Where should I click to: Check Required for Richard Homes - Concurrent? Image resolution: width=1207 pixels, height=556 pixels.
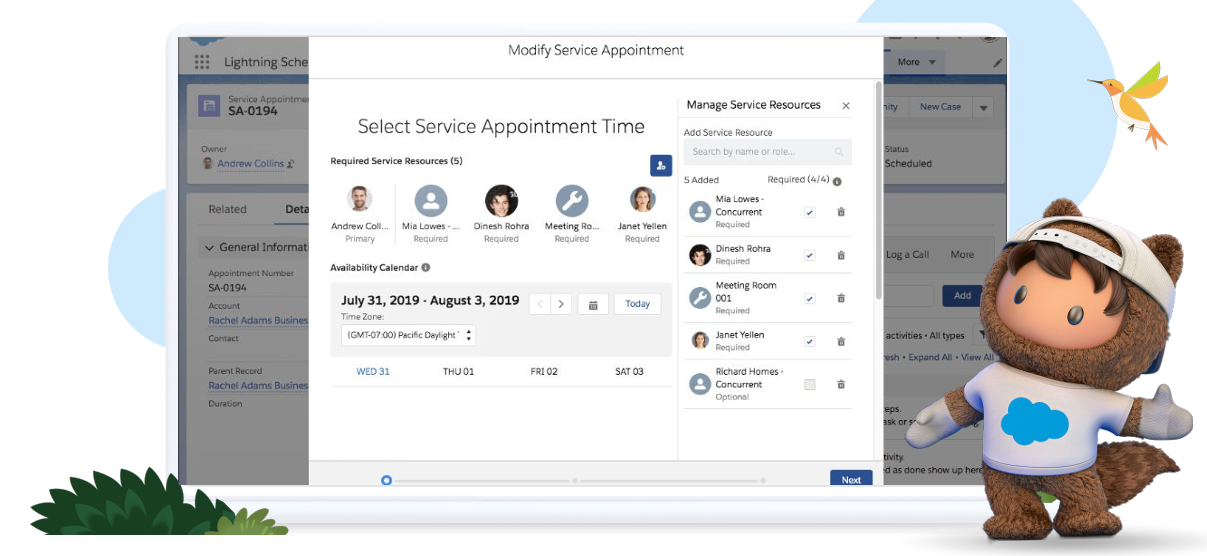(x=810, y=384)
